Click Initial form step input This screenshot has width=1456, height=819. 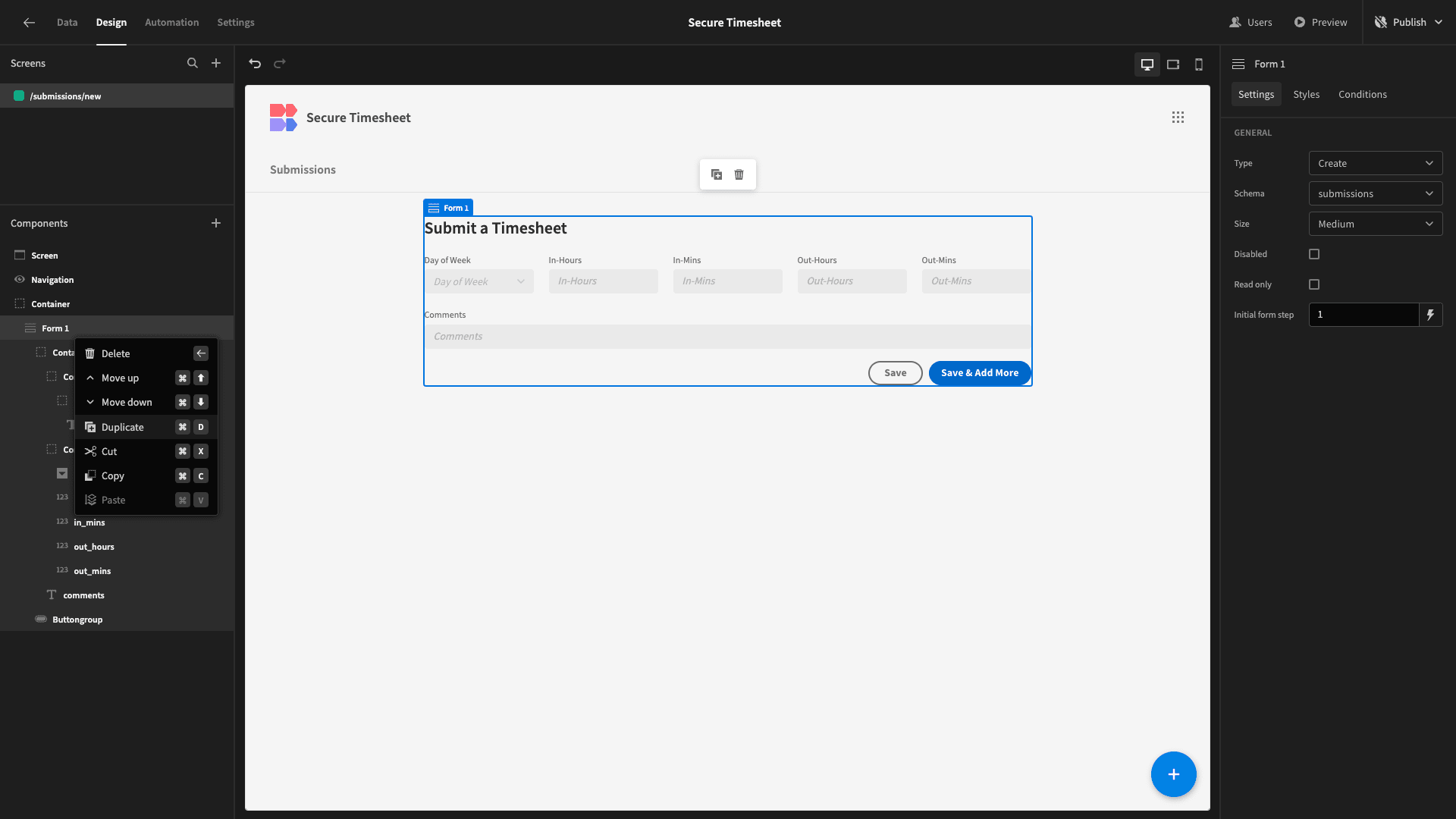point(1363,315)
